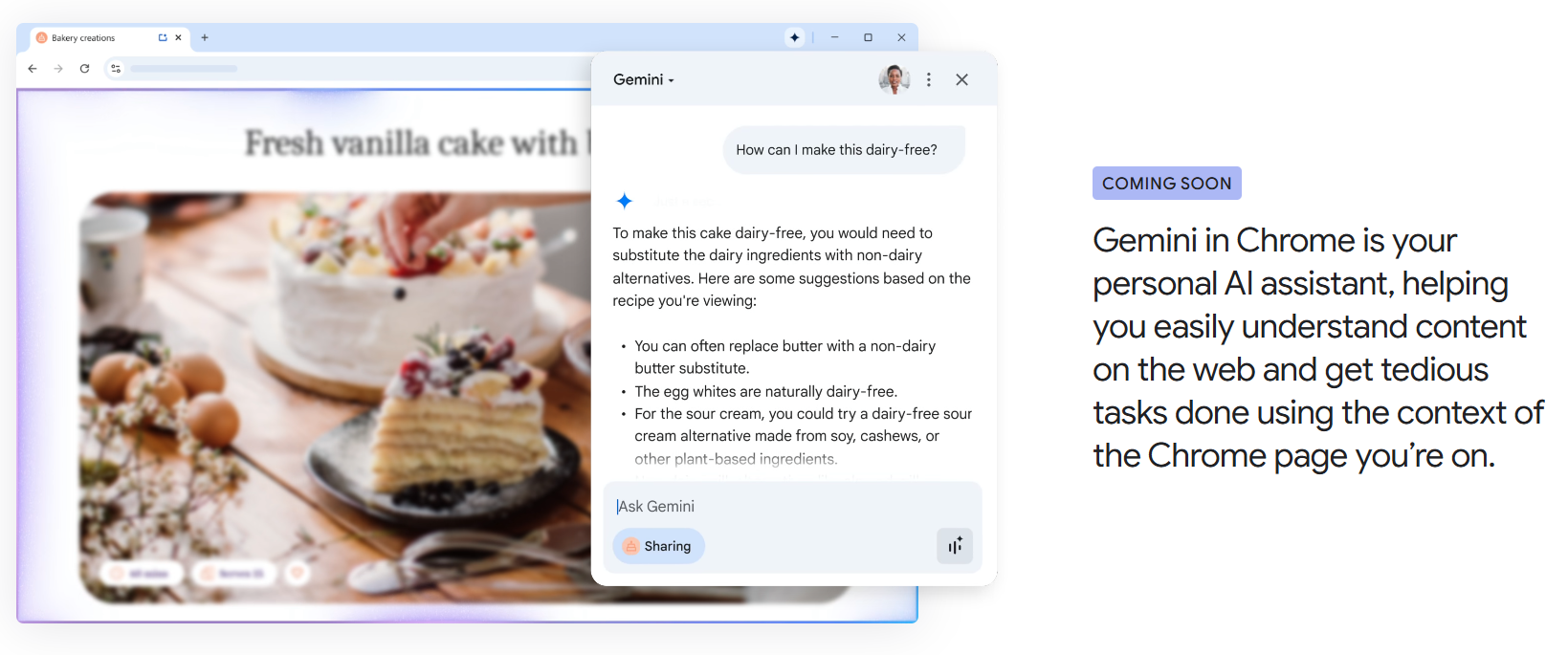Reload the Bakery creations page

point(84,68)
